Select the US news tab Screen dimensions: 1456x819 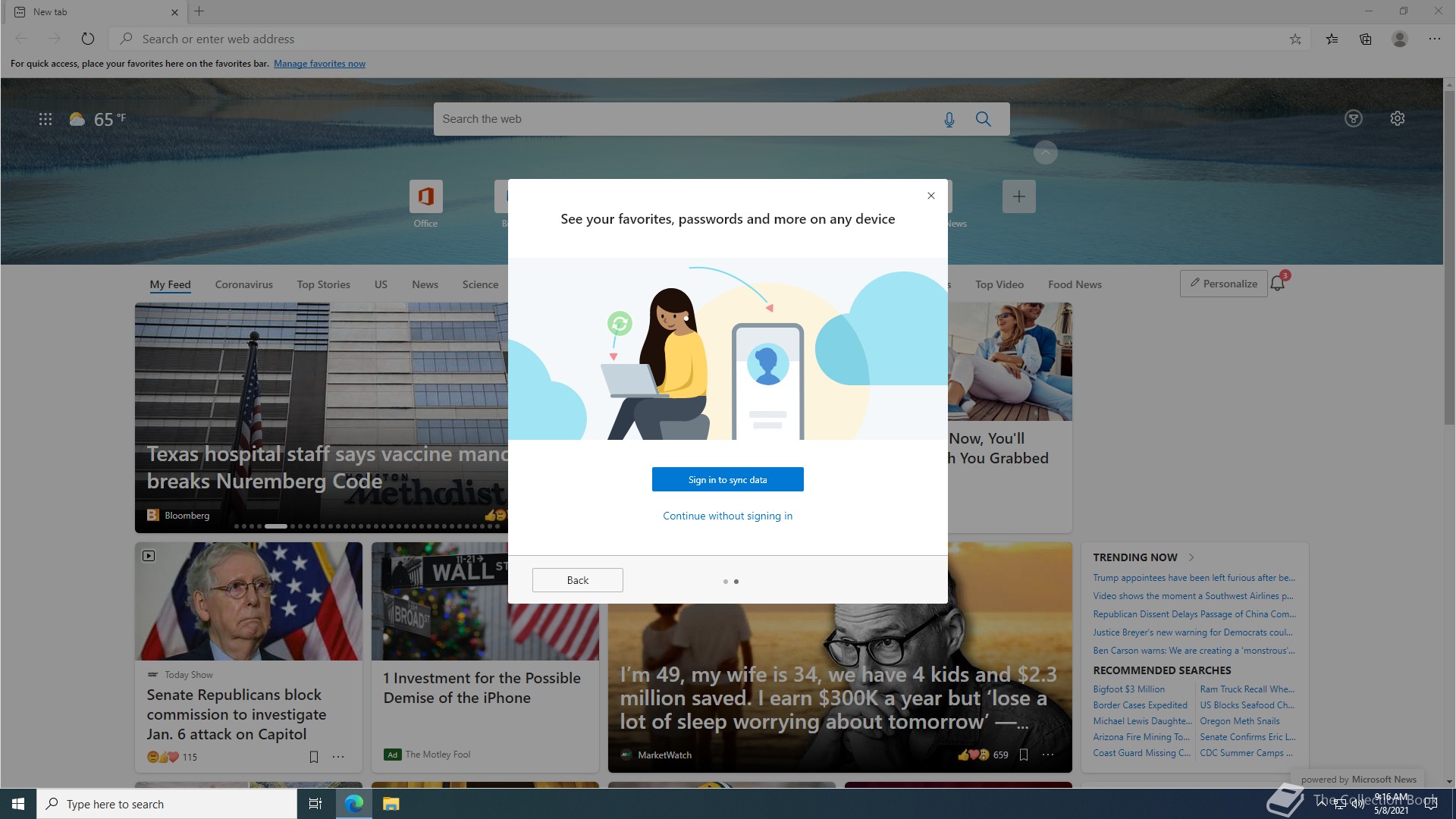point(381,284)
